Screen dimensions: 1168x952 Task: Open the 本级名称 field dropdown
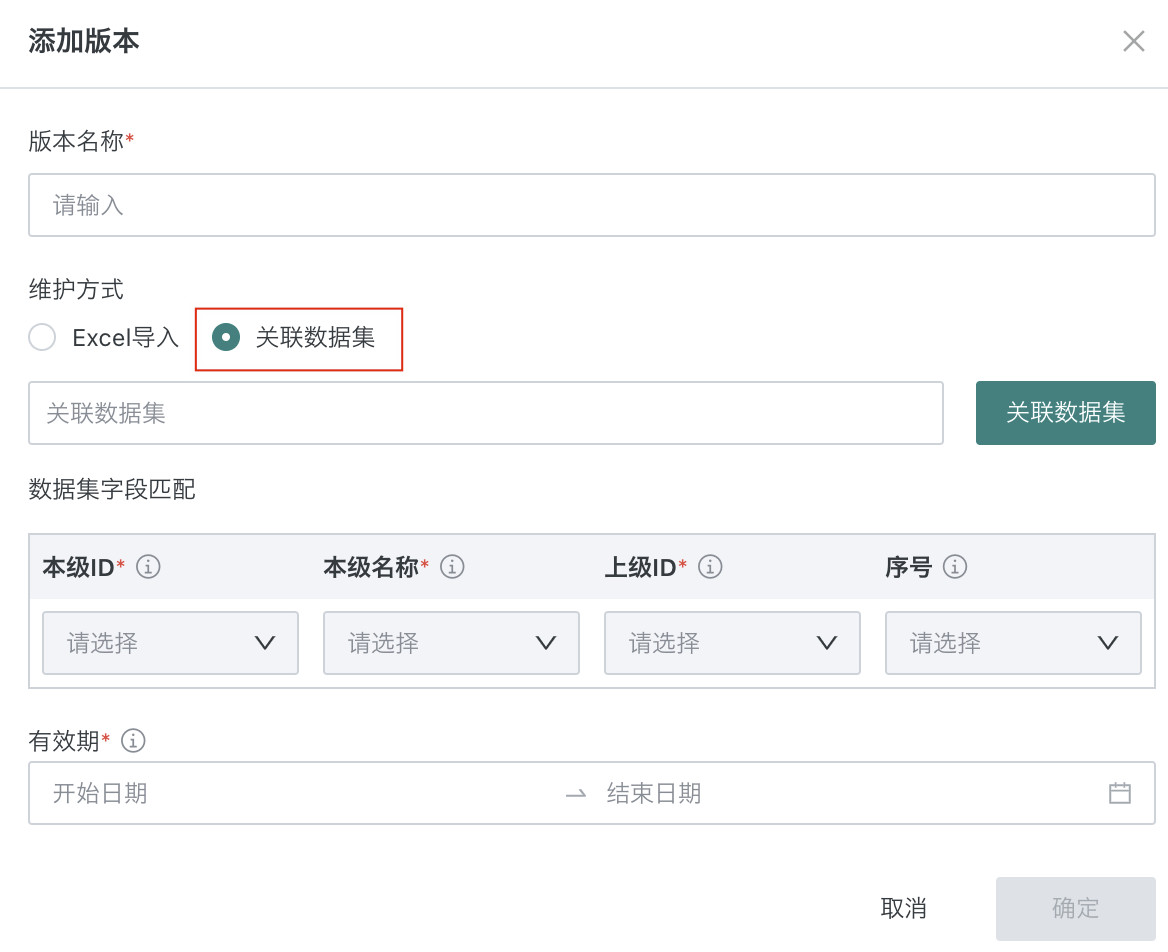pyautogui.click(x=451, y=643)
